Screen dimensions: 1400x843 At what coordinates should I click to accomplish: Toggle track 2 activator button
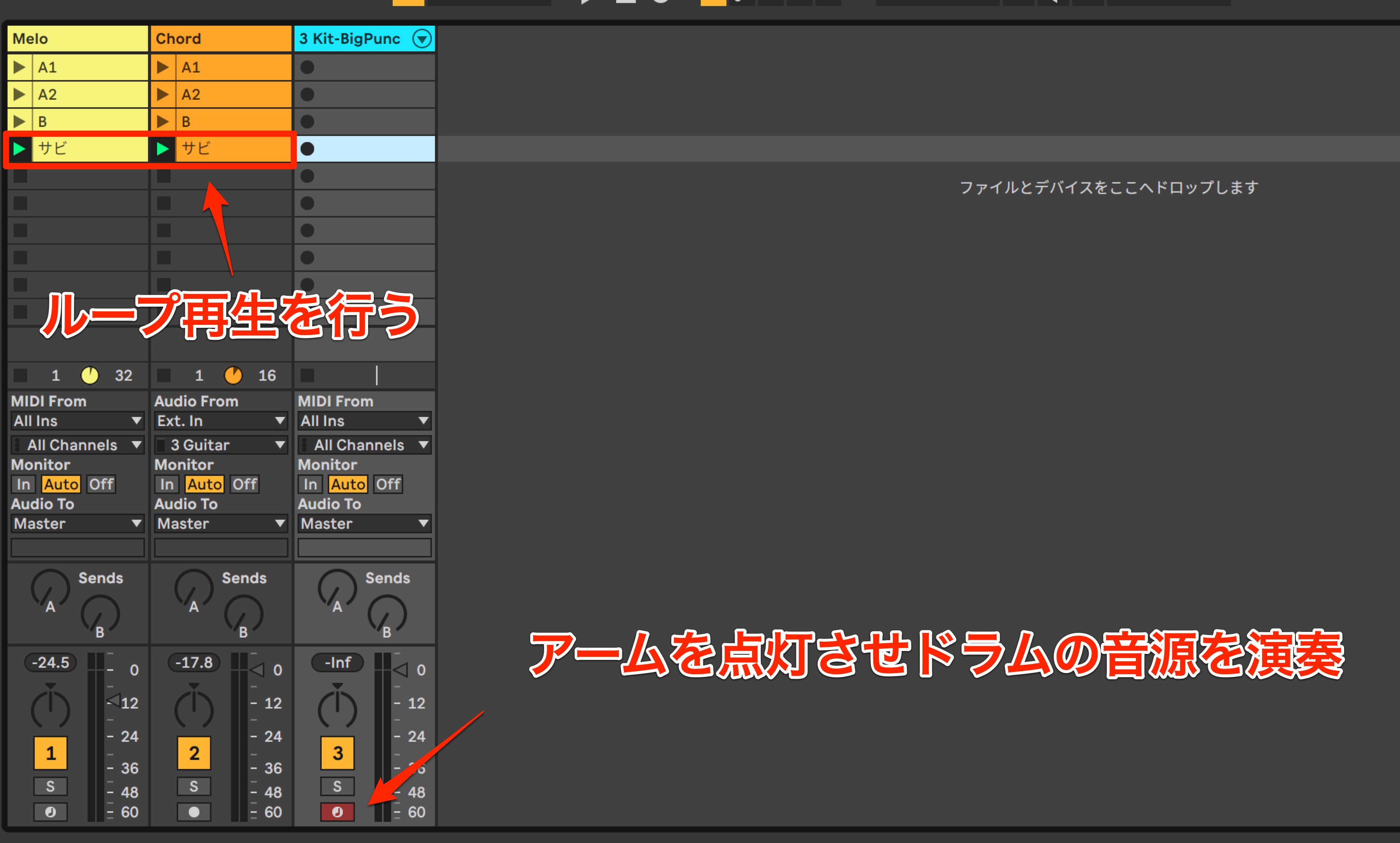[x=194, y=753]
